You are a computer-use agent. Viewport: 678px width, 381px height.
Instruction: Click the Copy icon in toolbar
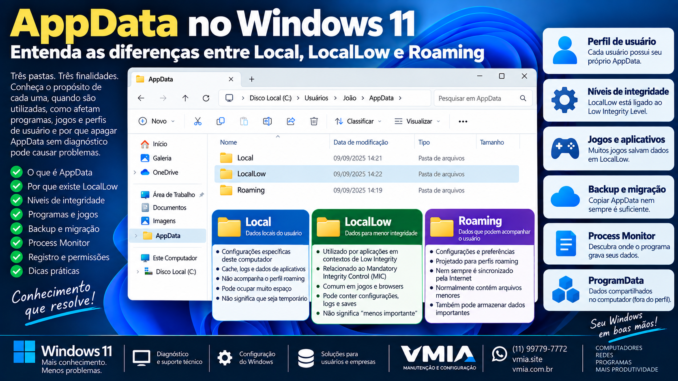tap(221, 122)
